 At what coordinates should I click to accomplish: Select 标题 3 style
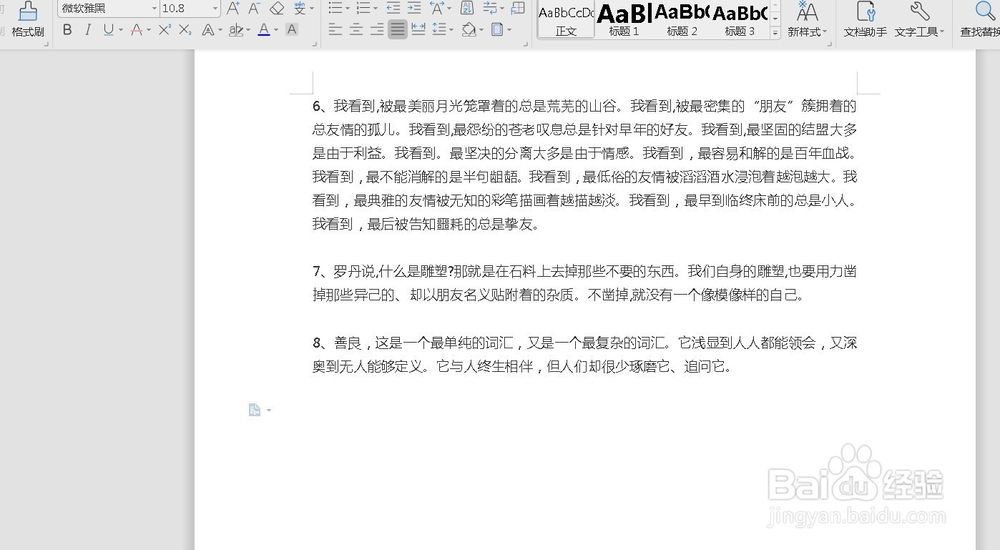[x=740, y=20]
